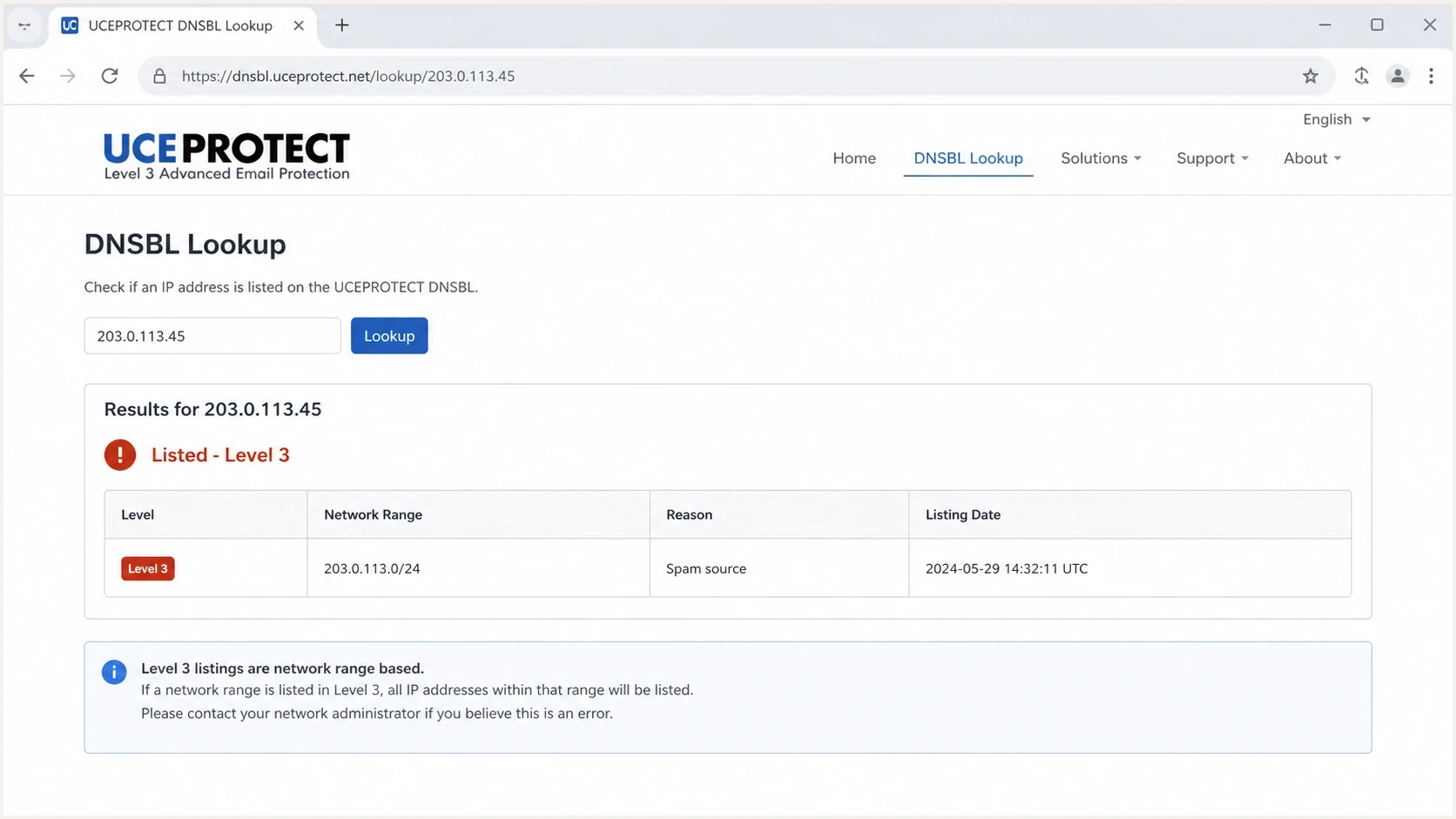Click the UCEPROTECT logo
Viewport: 1456px width, 819px height.
(x=226, y=156)
